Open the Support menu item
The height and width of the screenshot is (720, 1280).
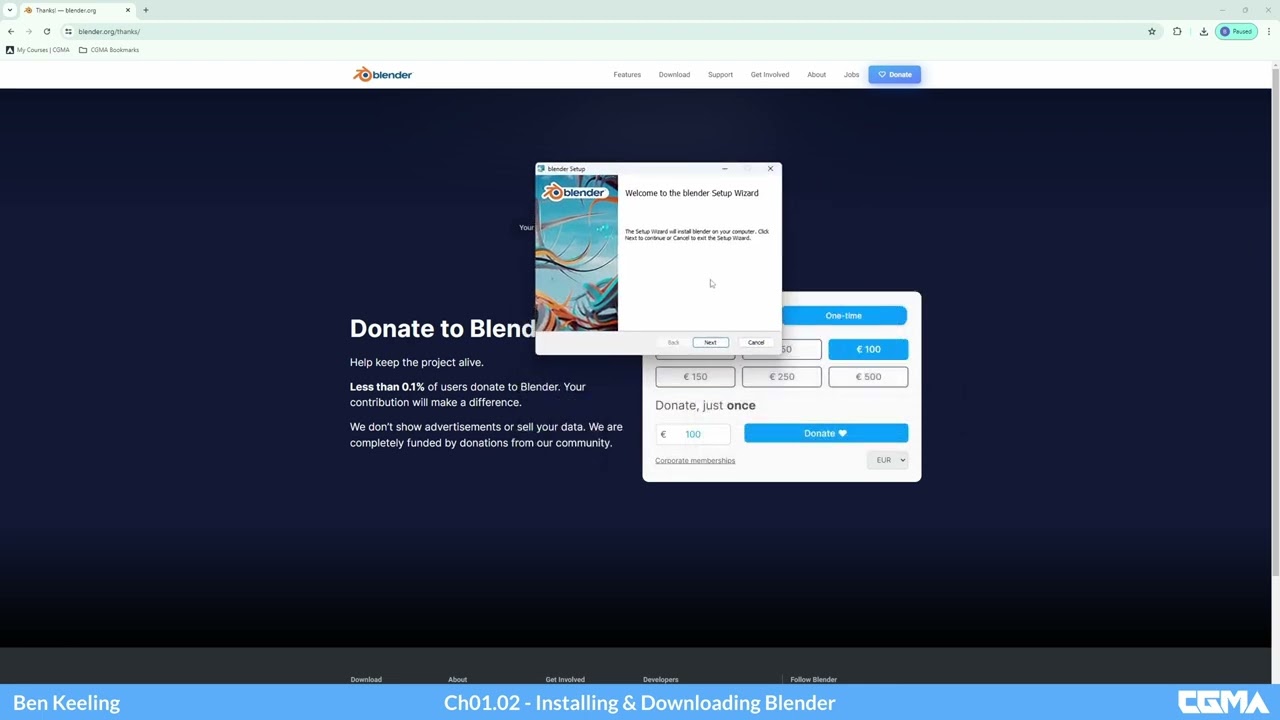tap(720, 75)
